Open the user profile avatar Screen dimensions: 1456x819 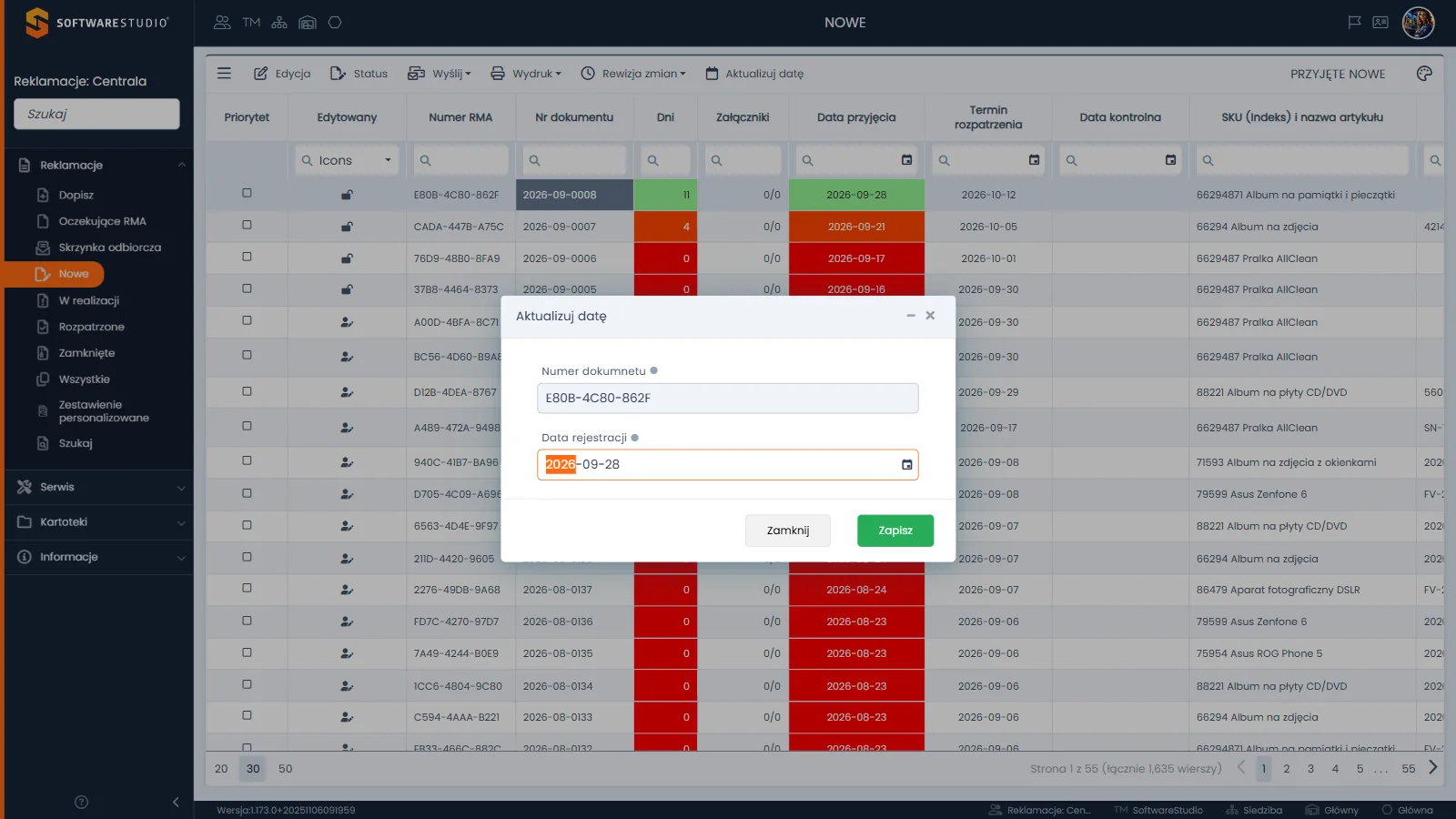[1418, 23]
